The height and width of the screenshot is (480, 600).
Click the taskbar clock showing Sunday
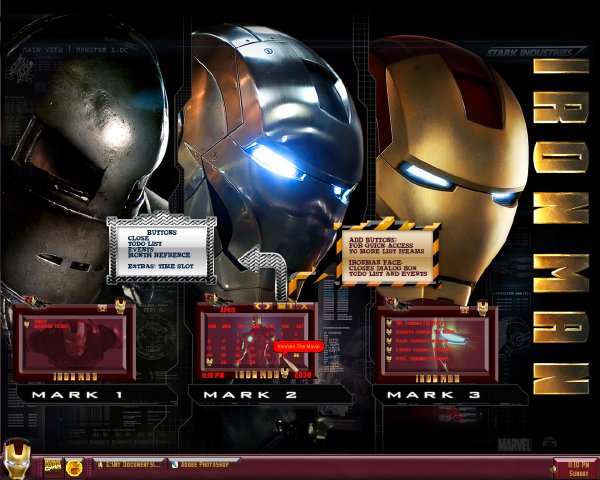(x=578, y=469)
